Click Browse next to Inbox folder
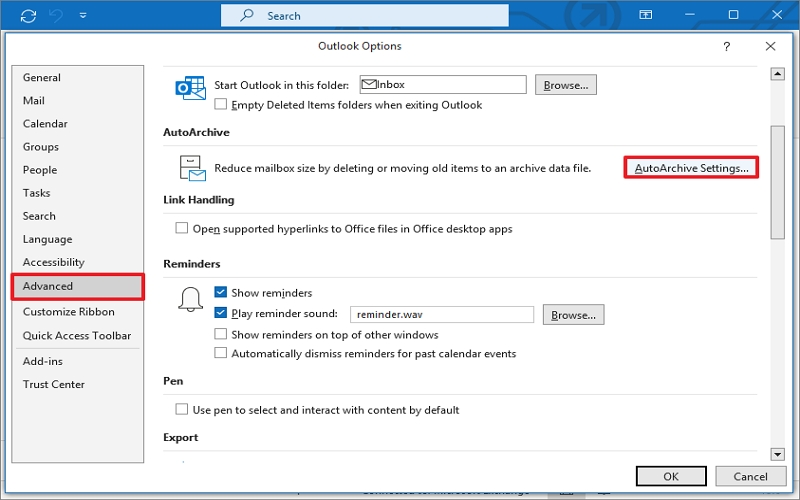This screenshot has width=800, height=500. [x=566, y=85]
